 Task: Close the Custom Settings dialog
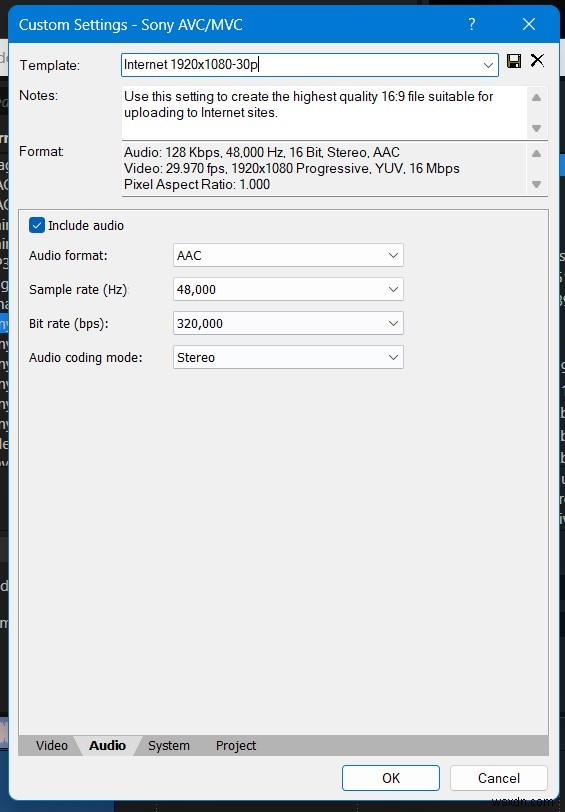[x=529, y=24]
